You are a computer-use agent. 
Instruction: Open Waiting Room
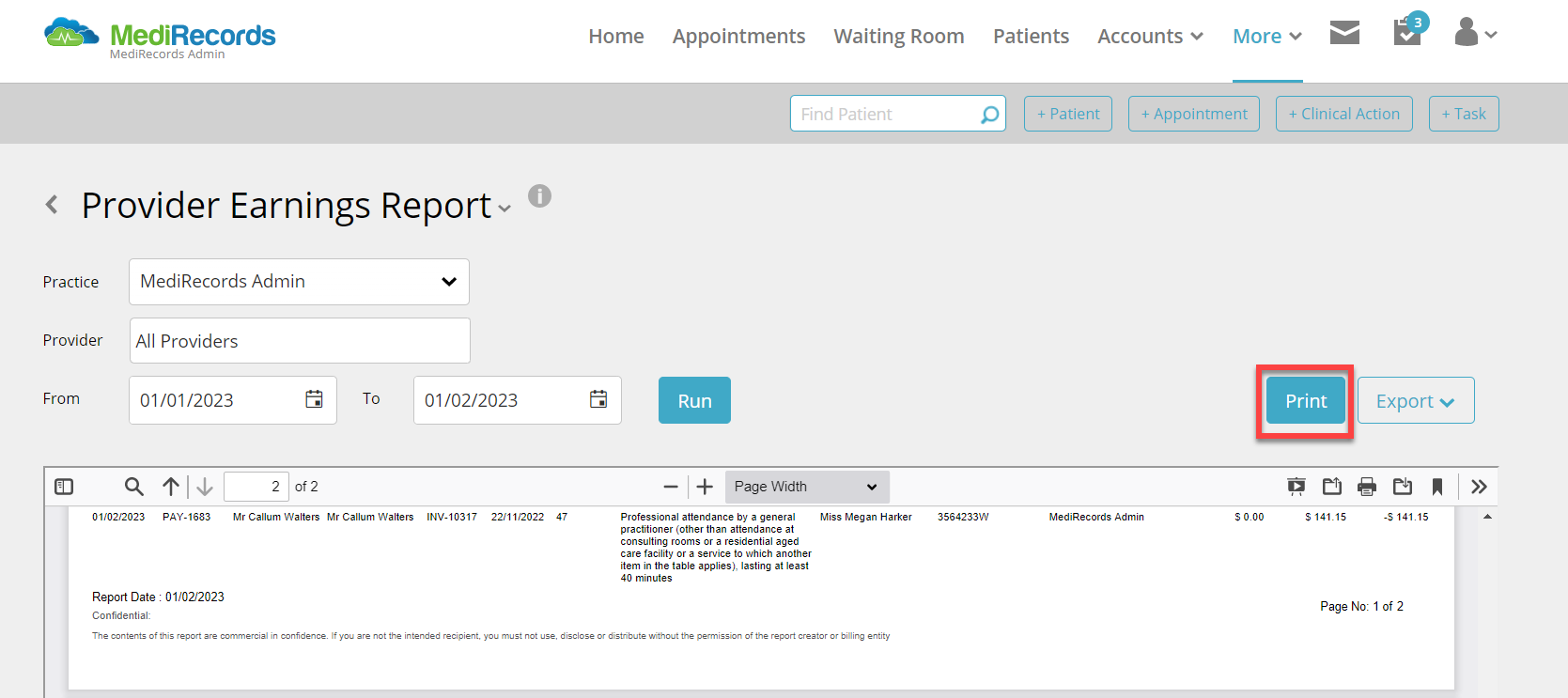[899, 36]
